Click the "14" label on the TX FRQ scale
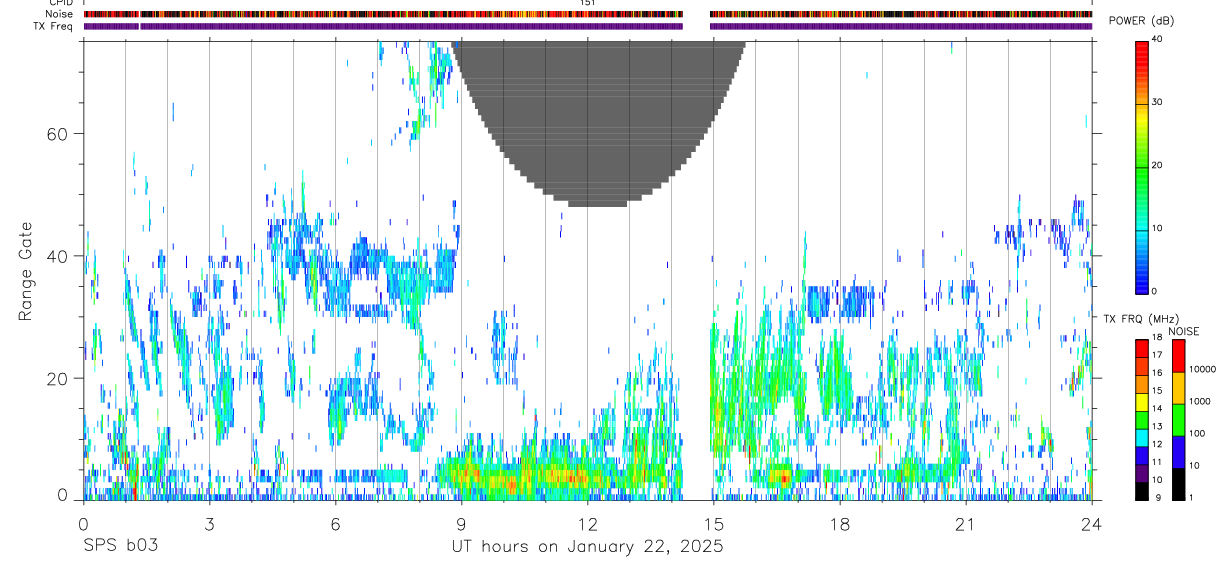1228x567 pixels. [1156, 408]
